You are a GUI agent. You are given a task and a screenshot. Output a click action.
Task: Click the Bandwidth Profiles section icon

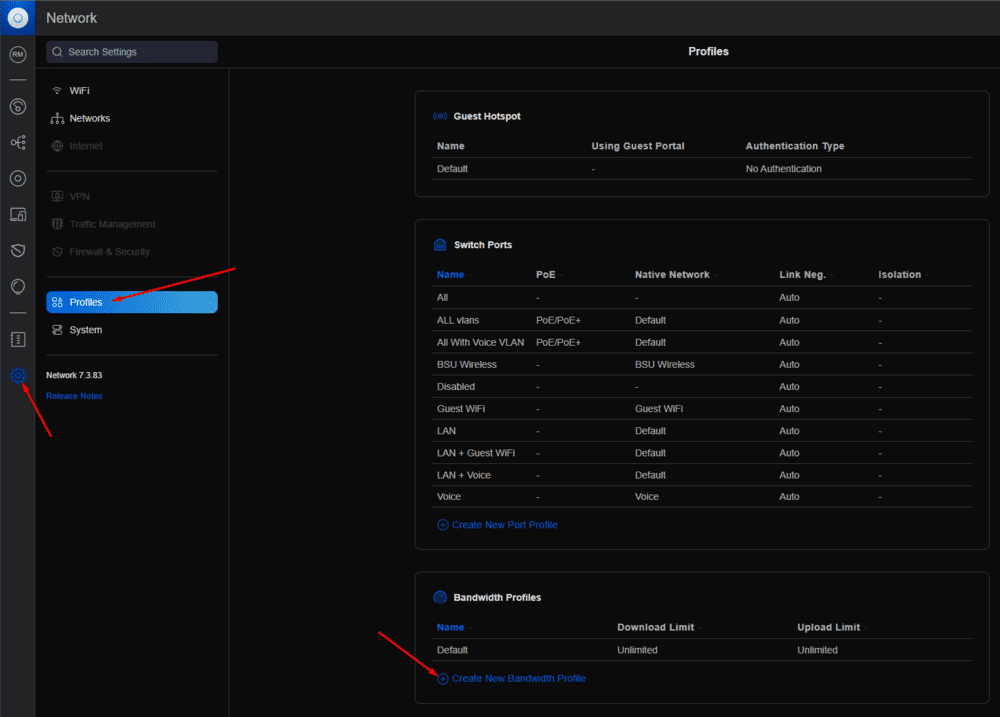pyautogui.click(x=440, y=598)
